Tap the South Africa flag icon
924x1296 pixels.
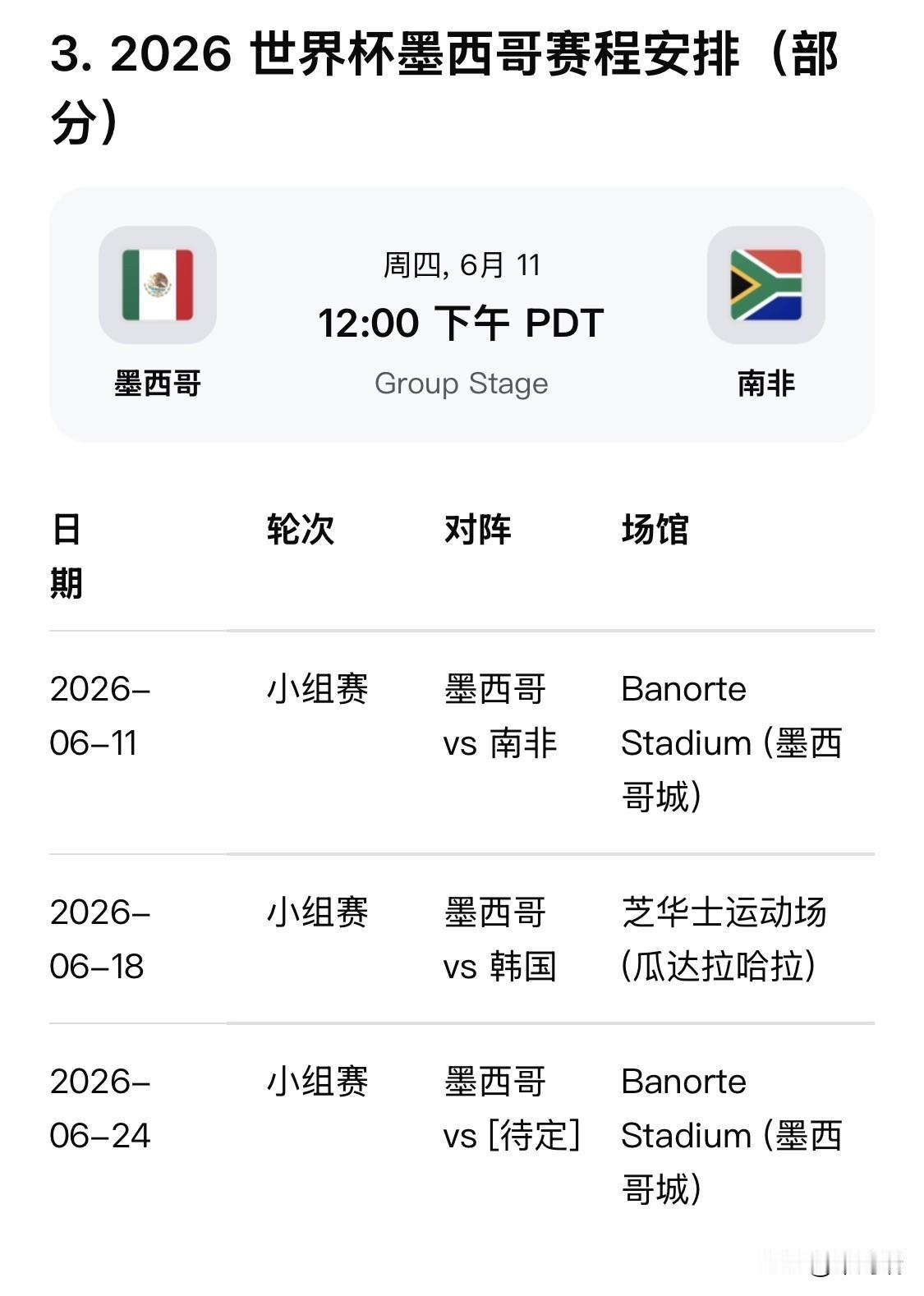[766, 285]
